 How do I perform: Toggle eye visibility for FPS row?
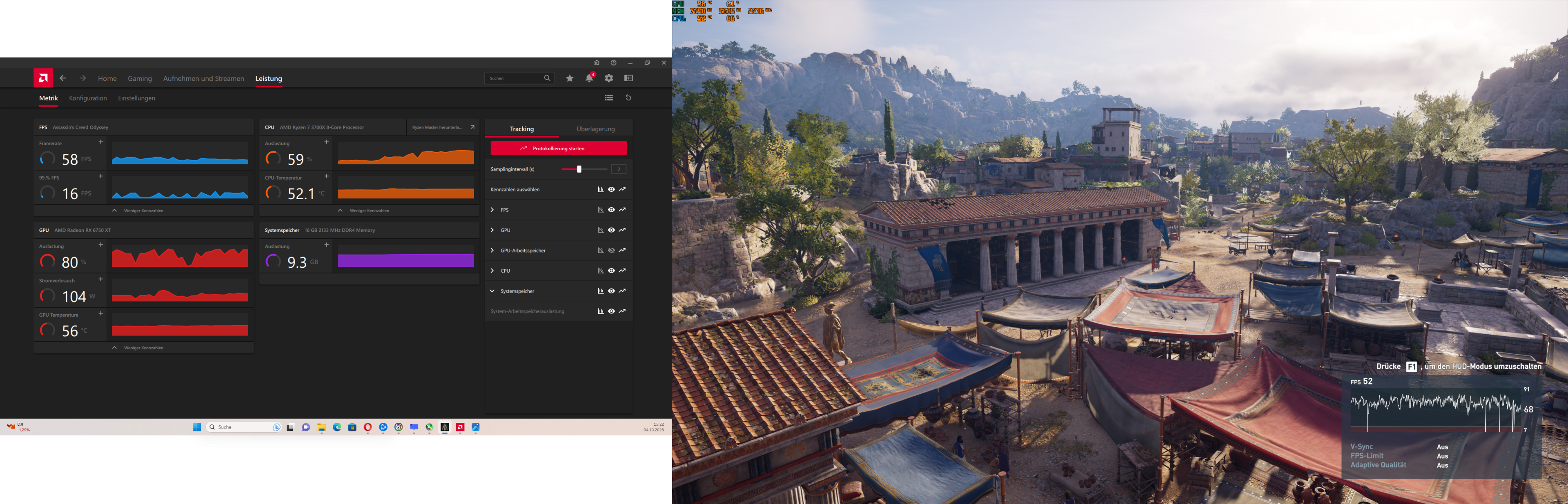click(x=611, y=210)
